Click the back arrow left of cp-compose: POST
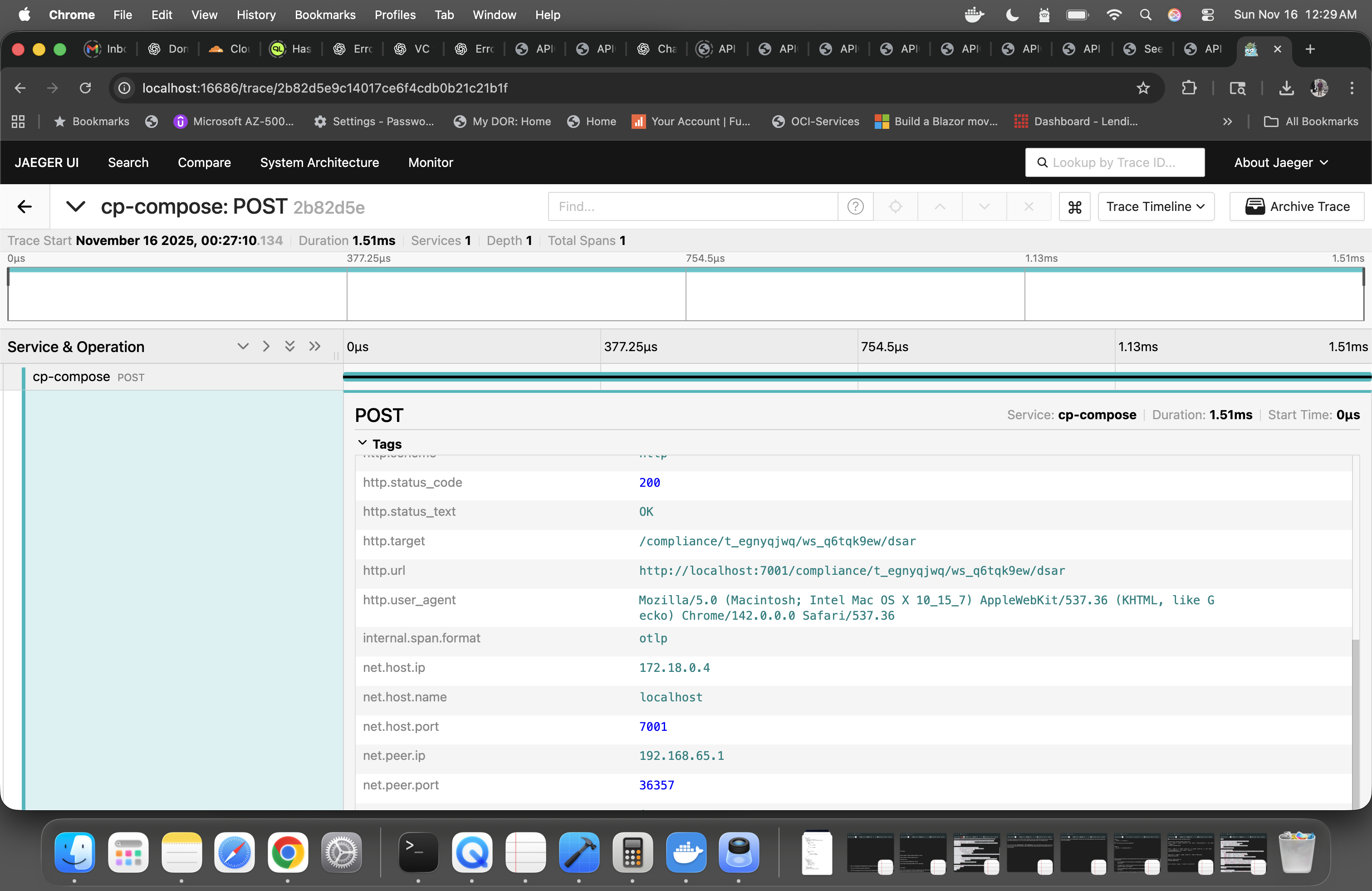This screenshot has width=1372, height=891. [24, 206]
